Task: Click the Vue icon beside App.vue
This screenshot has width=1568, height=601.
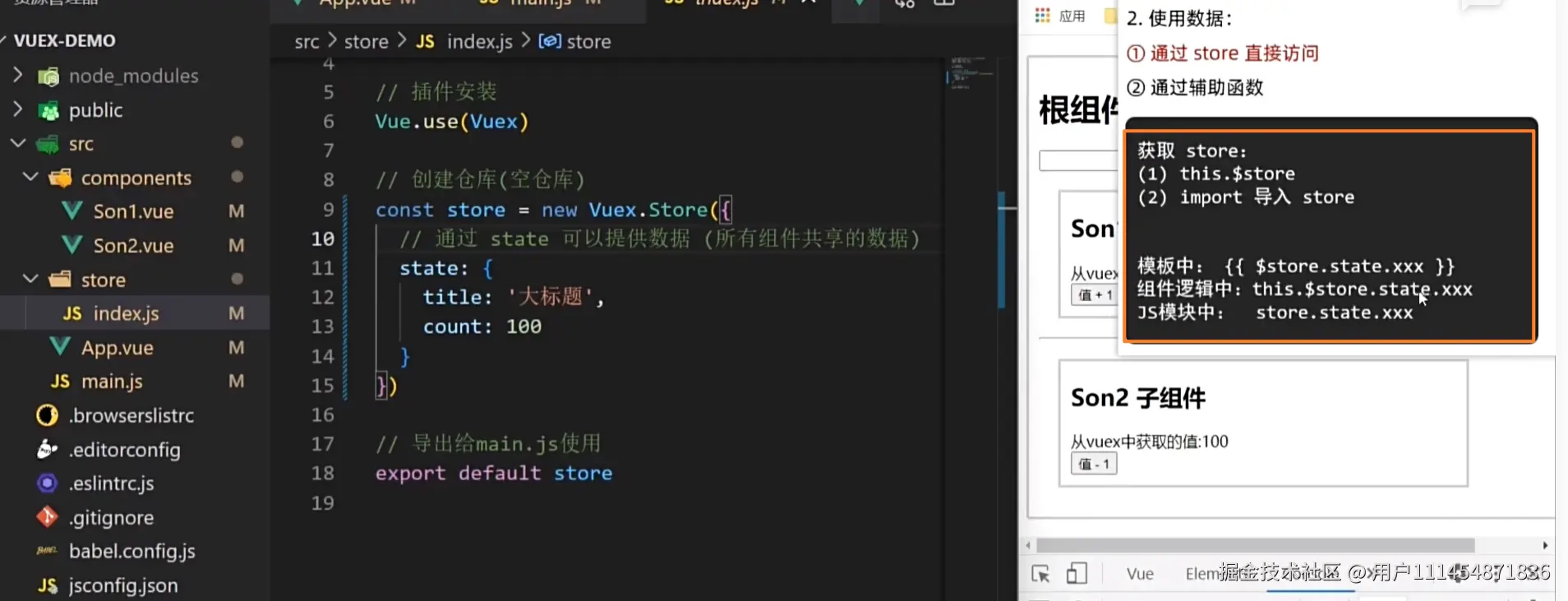Action: coord(60,347)
